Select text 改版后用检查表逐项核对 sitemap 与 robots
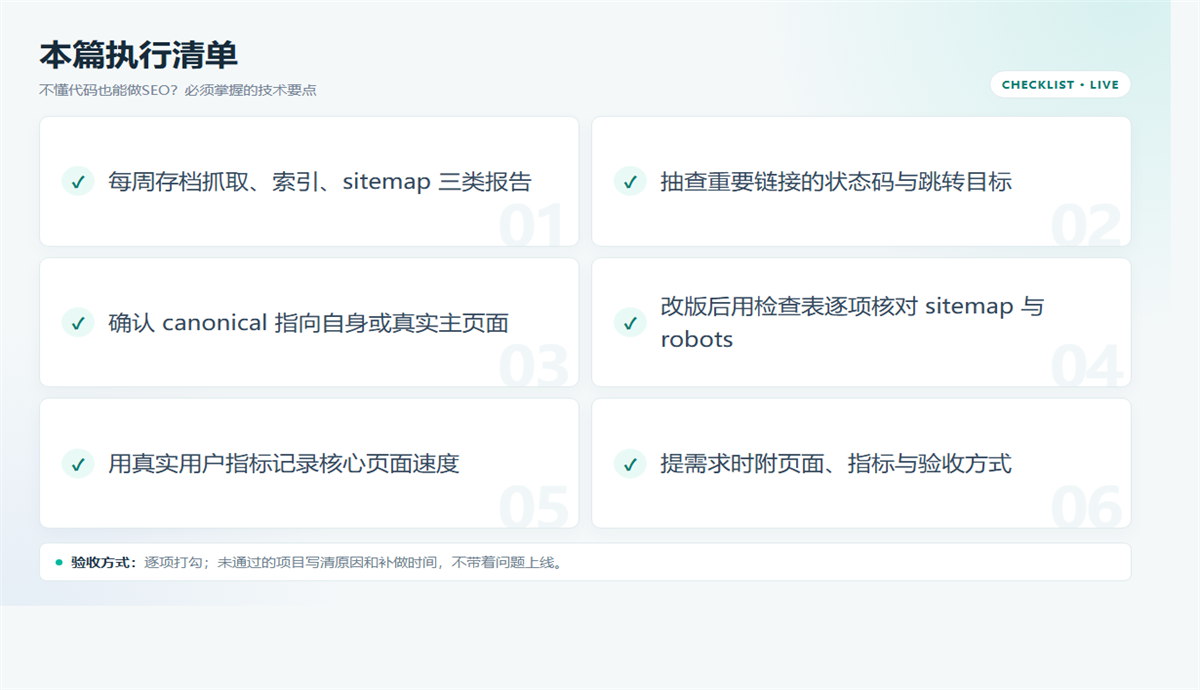The image size is (1200, 690). click(x=852, y=322)
